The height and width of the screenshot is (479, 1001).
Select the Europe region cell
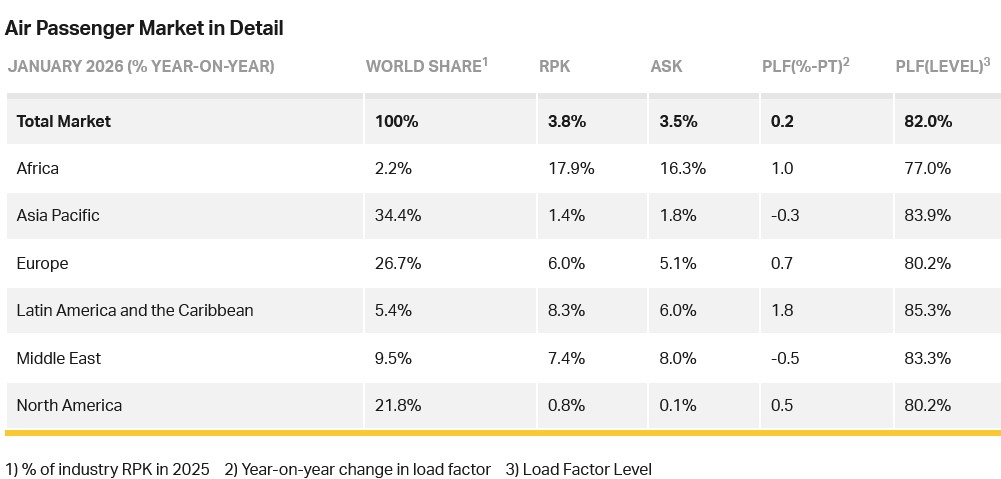(x=40, y=263)
